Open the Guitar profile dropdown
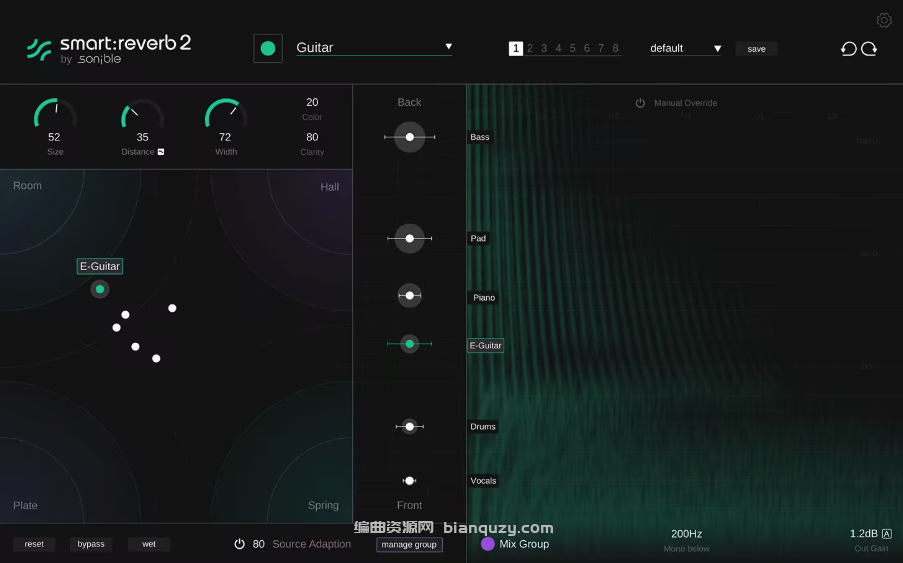 point(374,48)
